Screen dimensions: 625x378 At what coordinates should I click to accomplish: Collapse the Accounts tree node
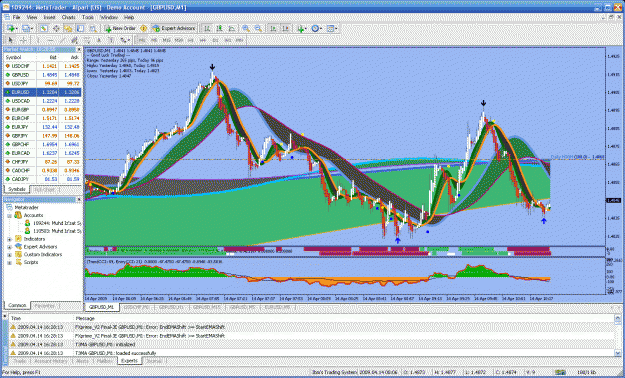point(9,215)
